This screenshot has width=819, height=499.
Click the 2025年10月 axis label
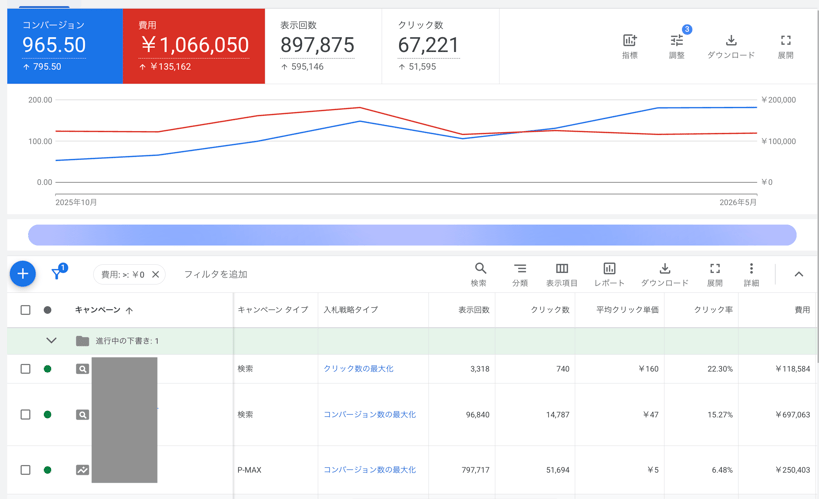76,202
